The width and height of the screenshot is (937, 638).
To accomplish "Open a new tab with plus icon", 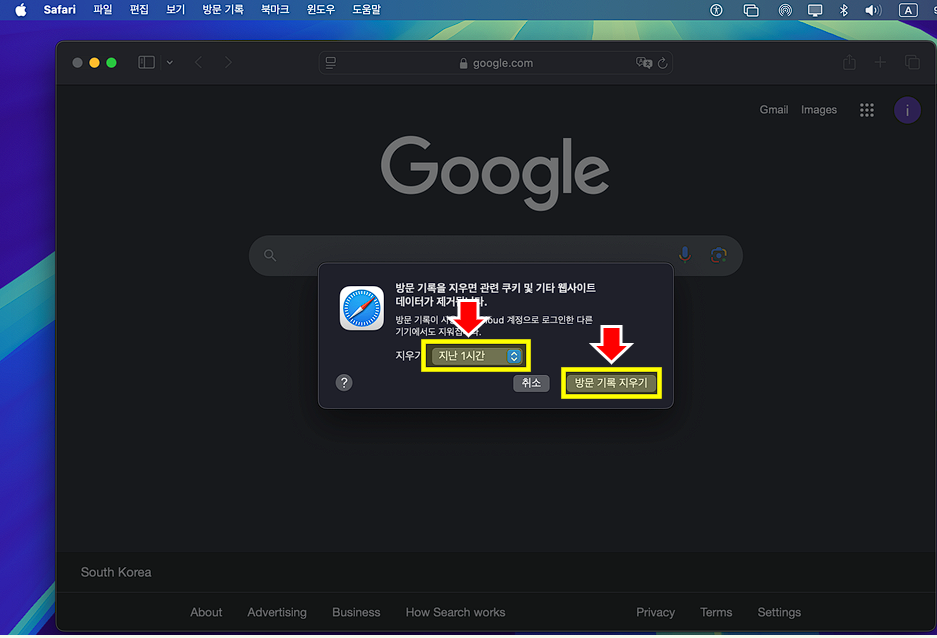I will pos(880,62).
